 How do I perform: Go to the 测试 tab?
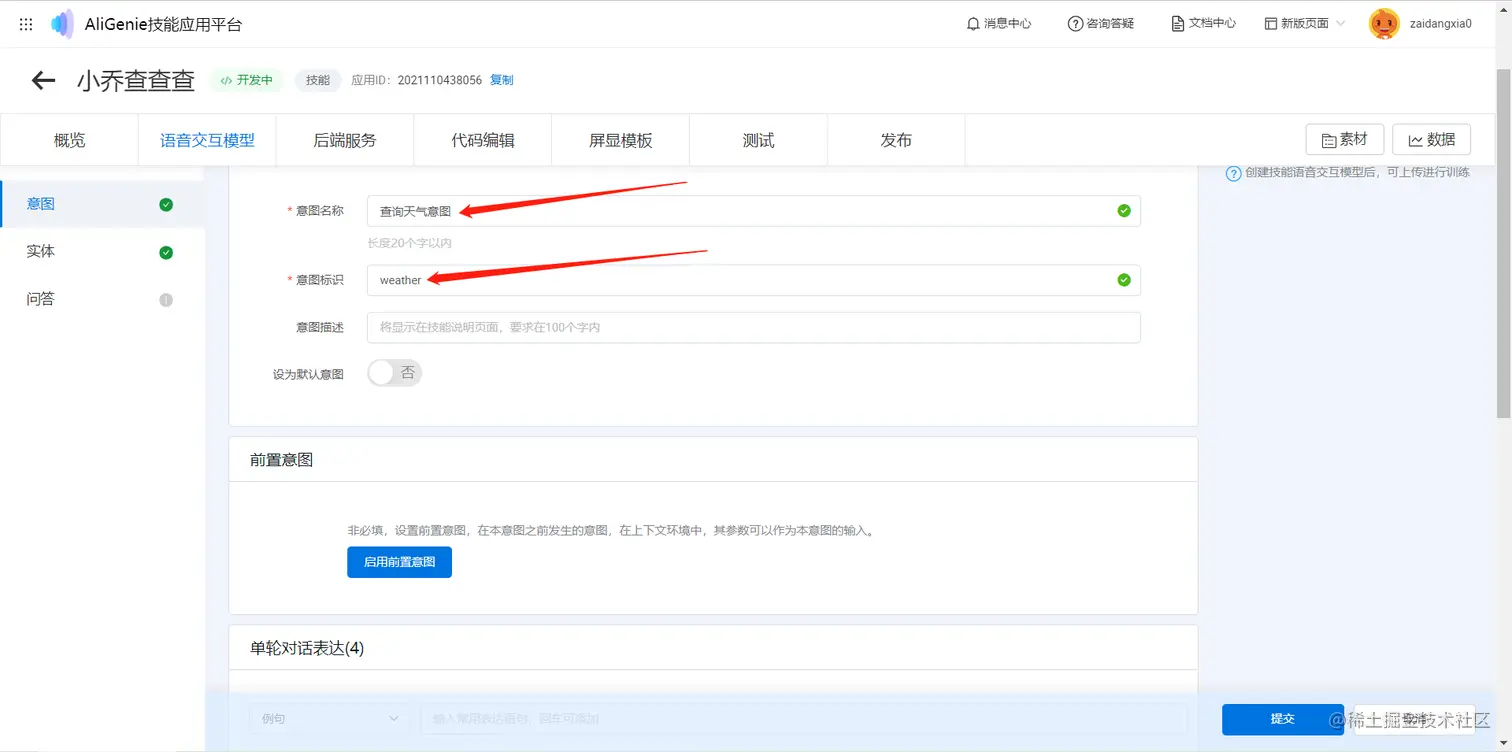pyautogui.click(x=759, y=140)
